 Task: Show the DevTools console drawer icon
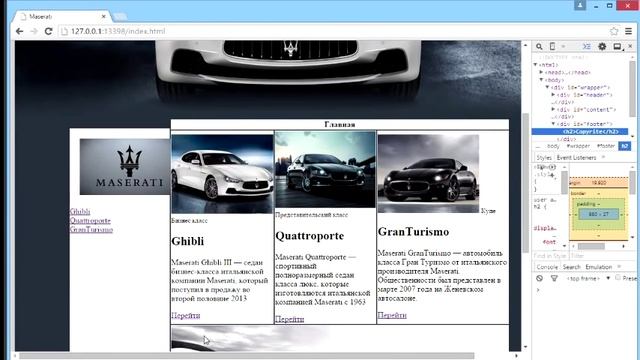(x=587, y=47)
